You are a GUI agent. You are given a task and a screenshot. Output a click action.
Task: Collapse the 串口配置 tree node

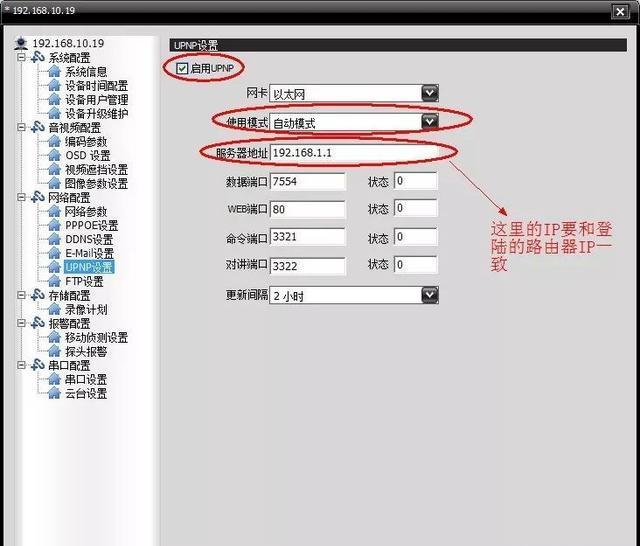tap(21, 365)
